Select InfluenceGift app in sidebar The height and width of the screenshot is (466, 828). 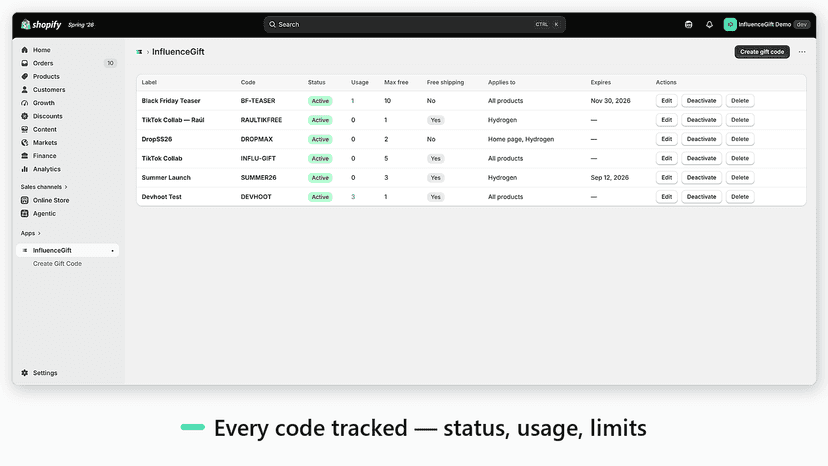point(68,250)
